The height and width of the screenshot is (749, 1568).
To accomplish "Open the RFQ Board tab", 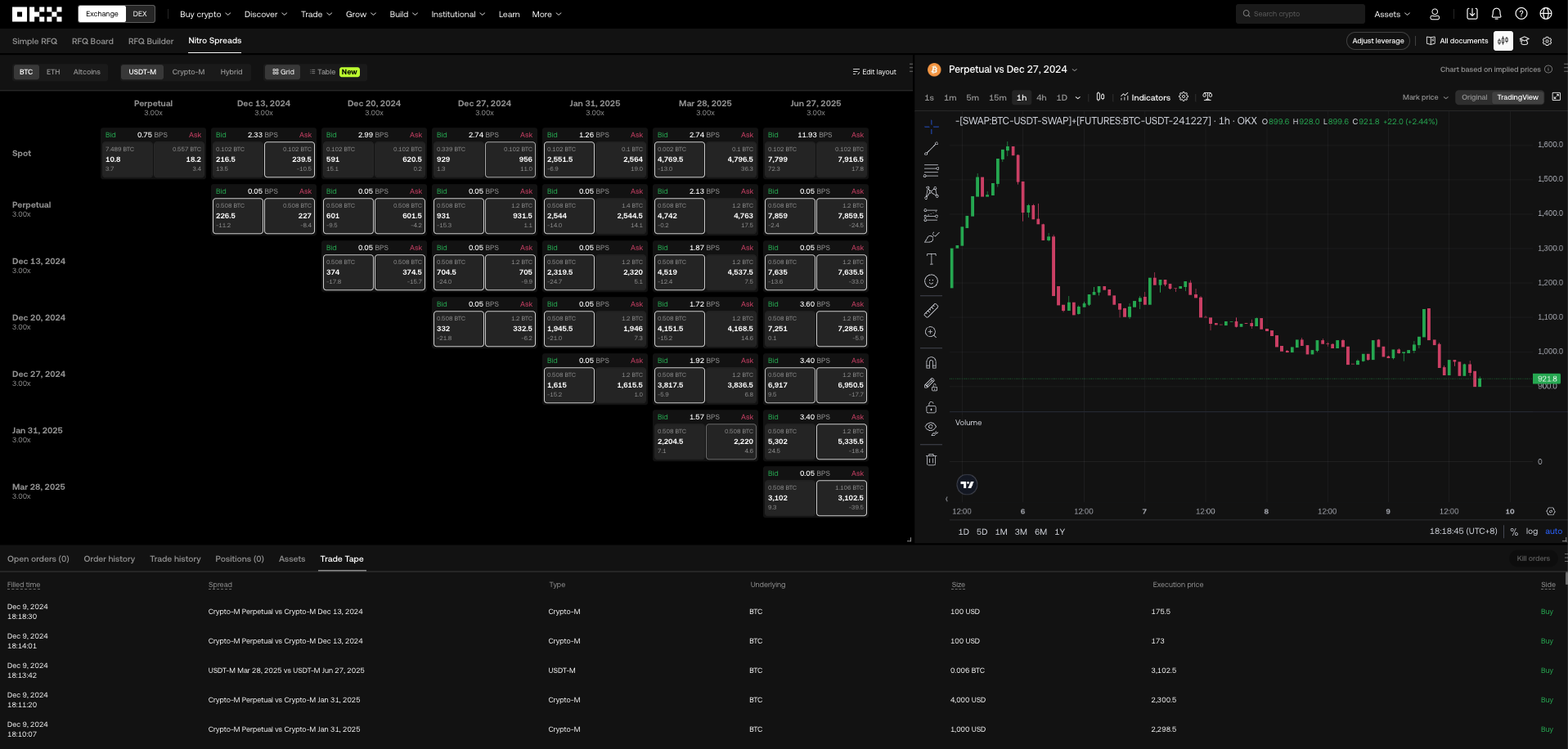I will click(x=92, y=41).
